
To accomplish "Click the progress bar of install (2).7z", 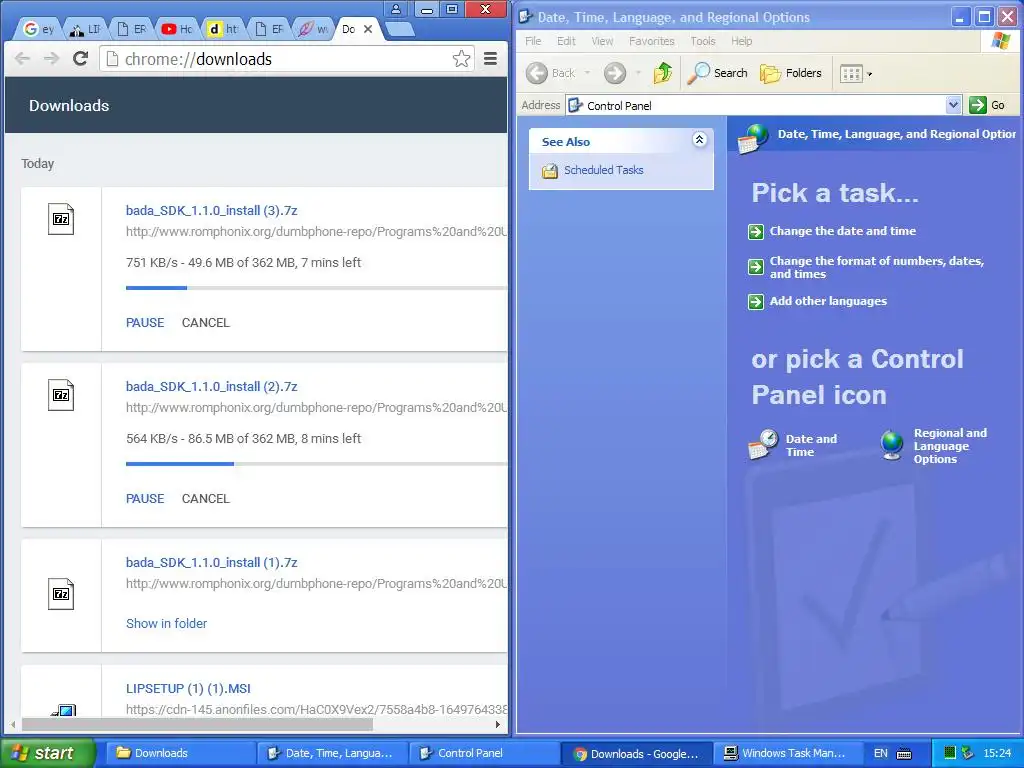I will [x=316, y=464].
